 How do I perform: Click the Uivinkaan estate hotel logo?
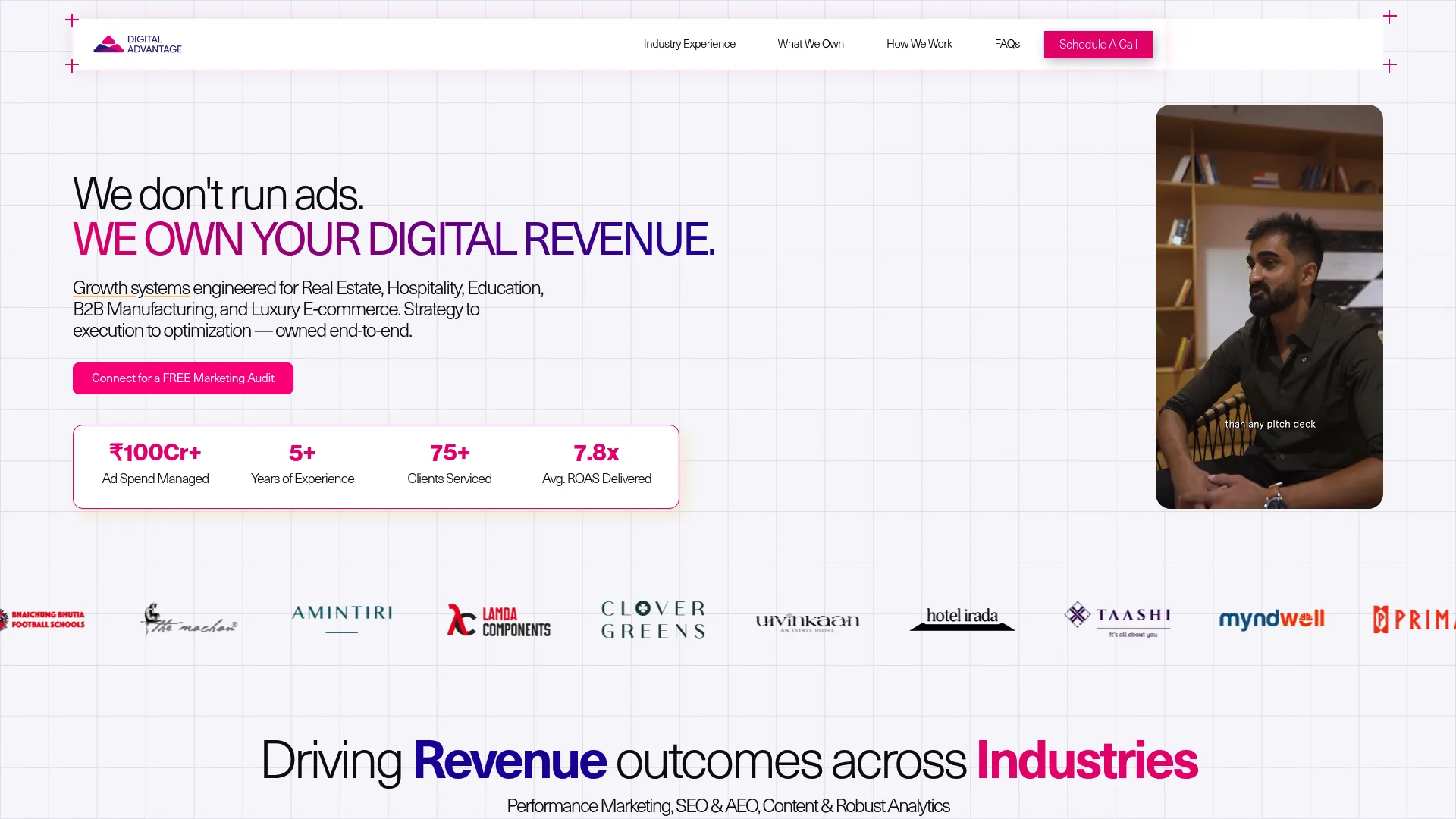pyautogui.click(x=808, y=623)
